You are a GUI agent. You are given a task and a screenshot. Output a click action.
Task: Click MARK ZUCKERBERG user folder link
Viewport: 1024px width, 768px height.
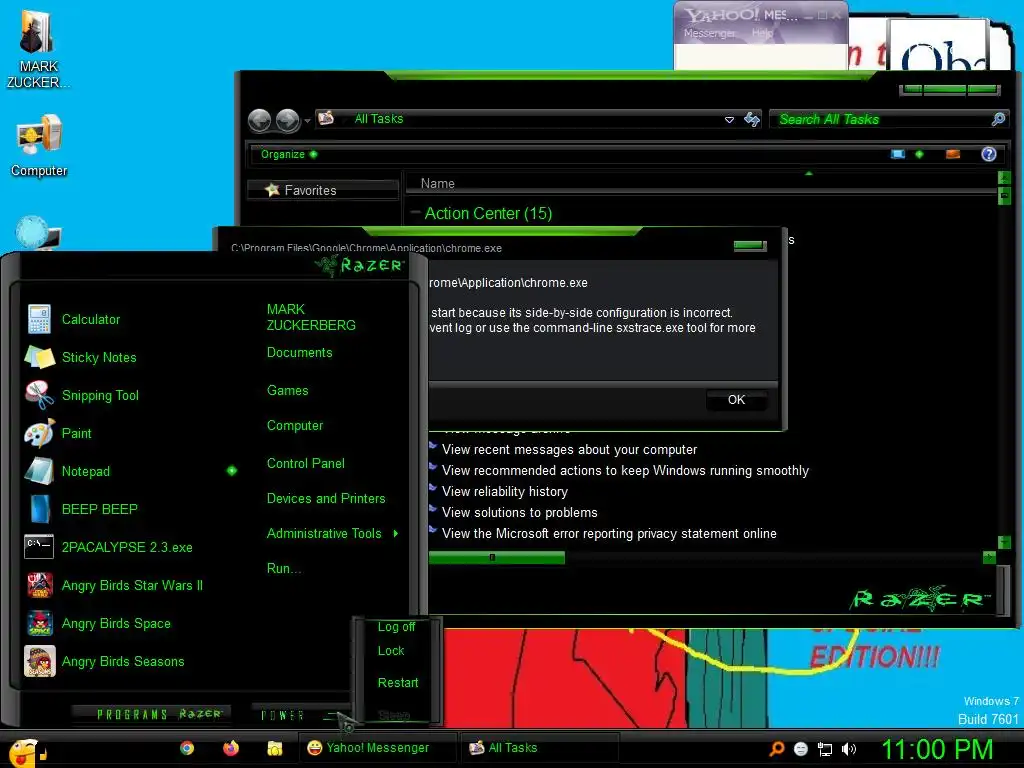pos(311,317)
